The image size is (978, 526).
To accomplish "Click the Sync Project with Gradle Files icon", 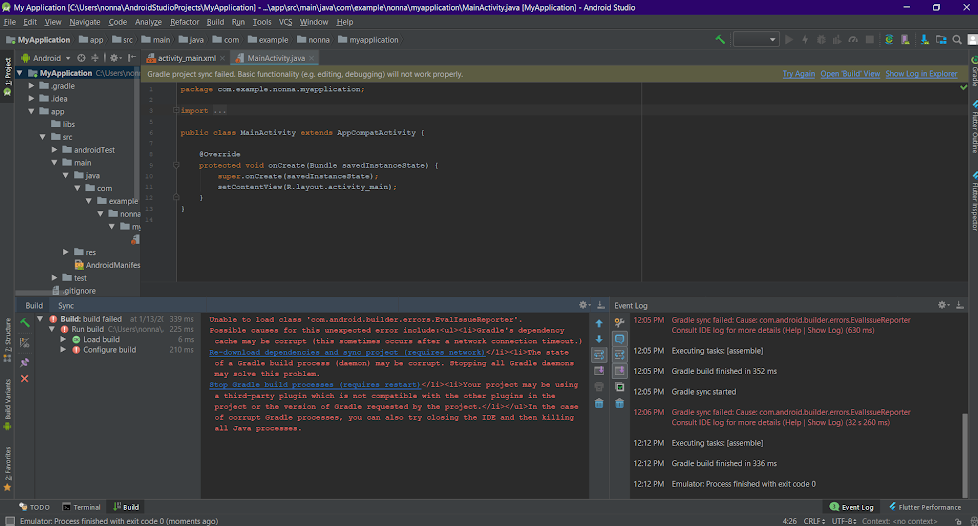I will click(x=888, y=40).
